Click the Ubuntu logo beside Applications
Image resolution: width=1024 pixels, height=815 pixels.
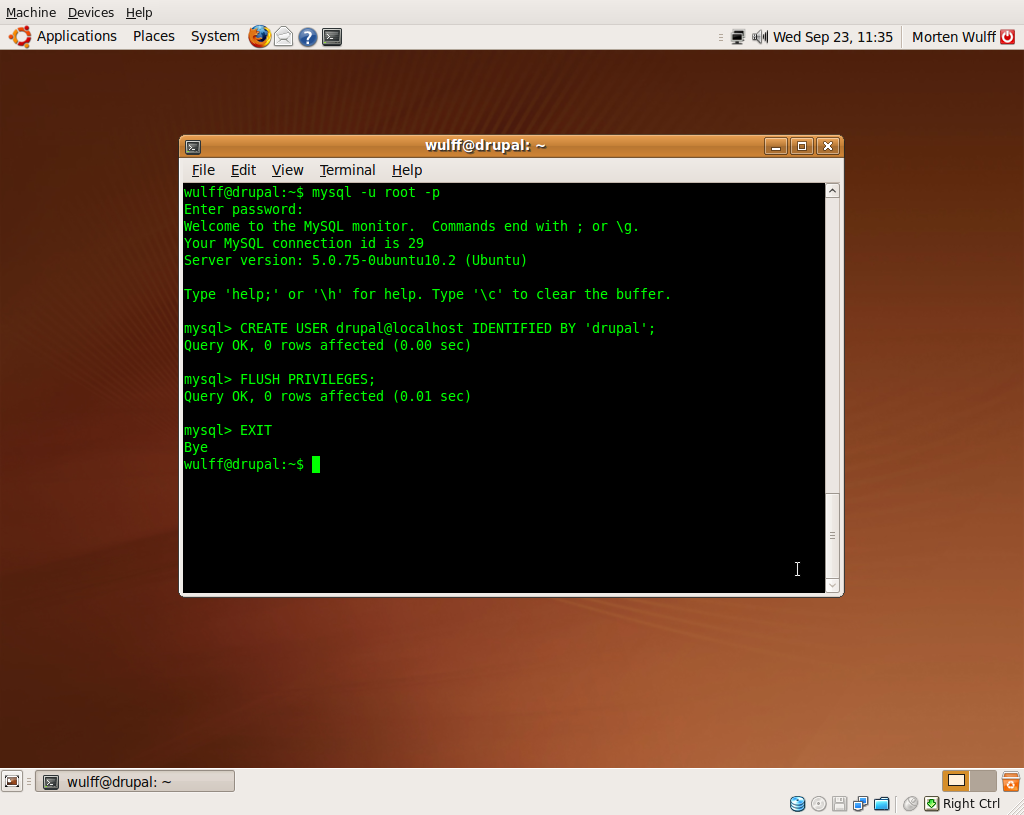point(20,37)
